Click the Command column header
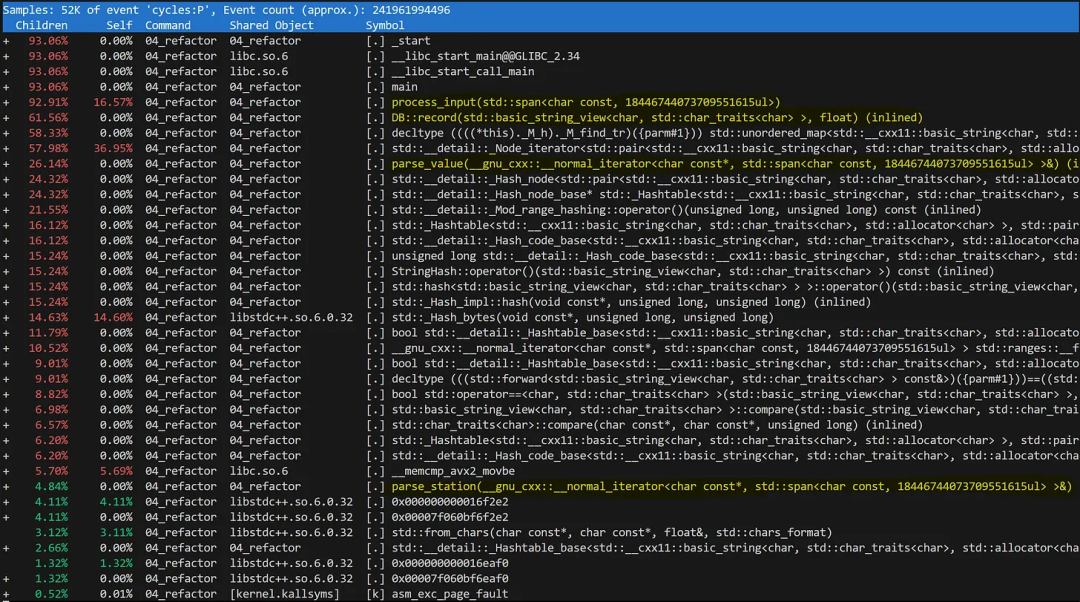1080x602 pixels. coord(167,25)
